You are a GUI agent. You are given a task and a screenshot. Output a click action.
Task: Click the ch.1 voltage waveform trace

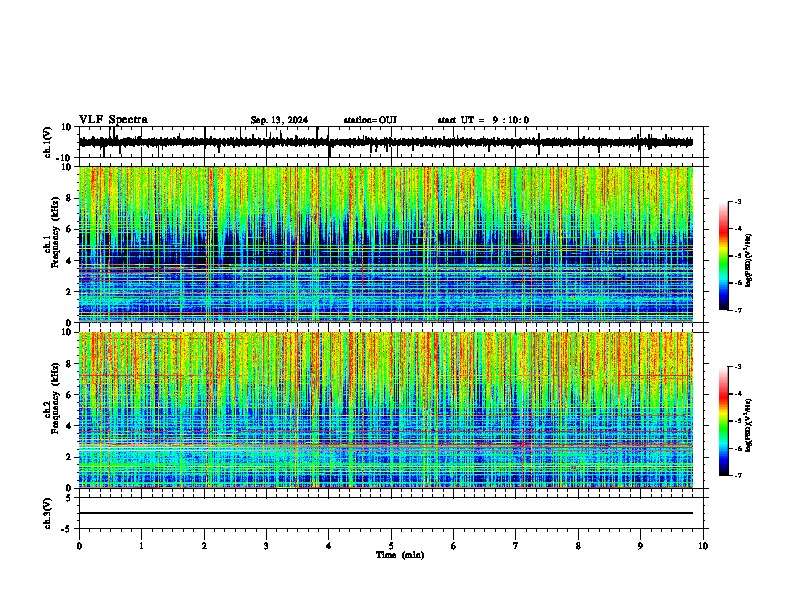coord(386,142)
